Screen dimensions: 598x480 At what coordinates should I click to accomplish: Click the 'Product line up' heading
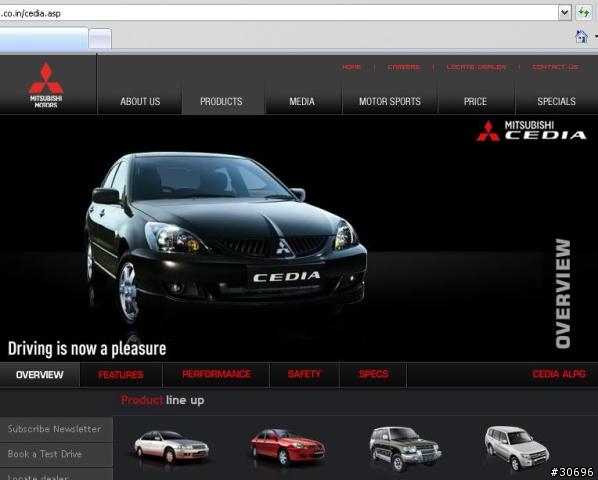[x=162, y=400]
